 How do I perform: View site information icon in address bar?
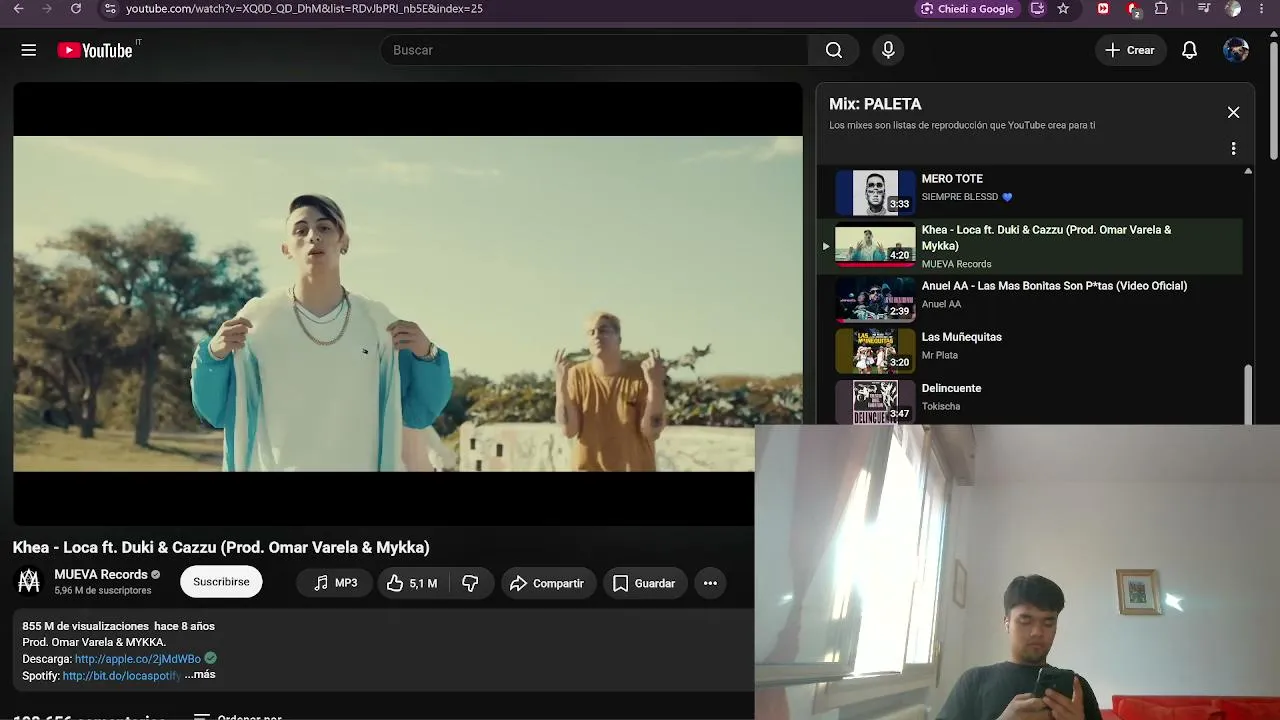pyautogui.click(x=110, y=9)
